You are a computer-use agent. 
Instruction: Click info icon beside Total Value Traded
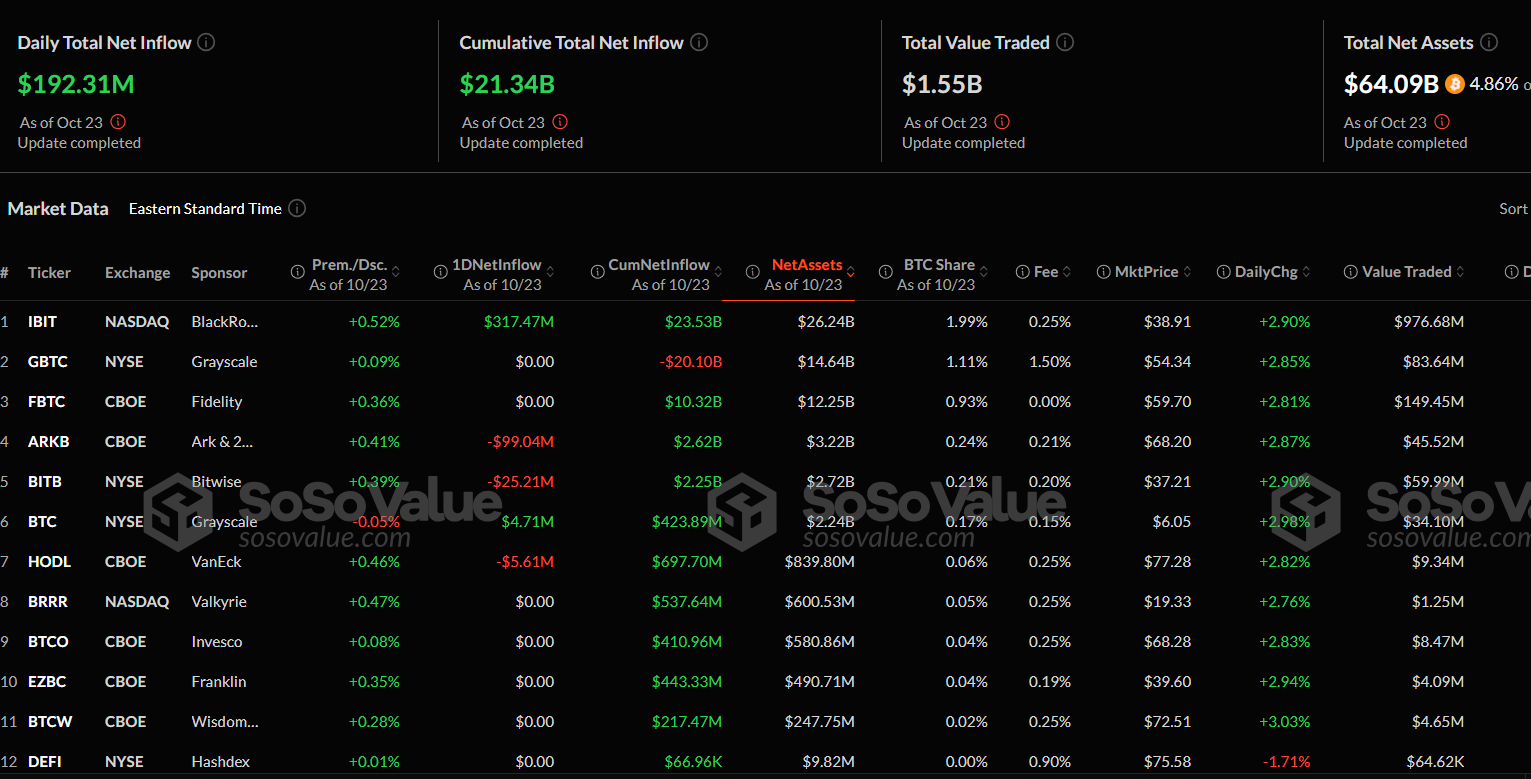pos(1065,42)
